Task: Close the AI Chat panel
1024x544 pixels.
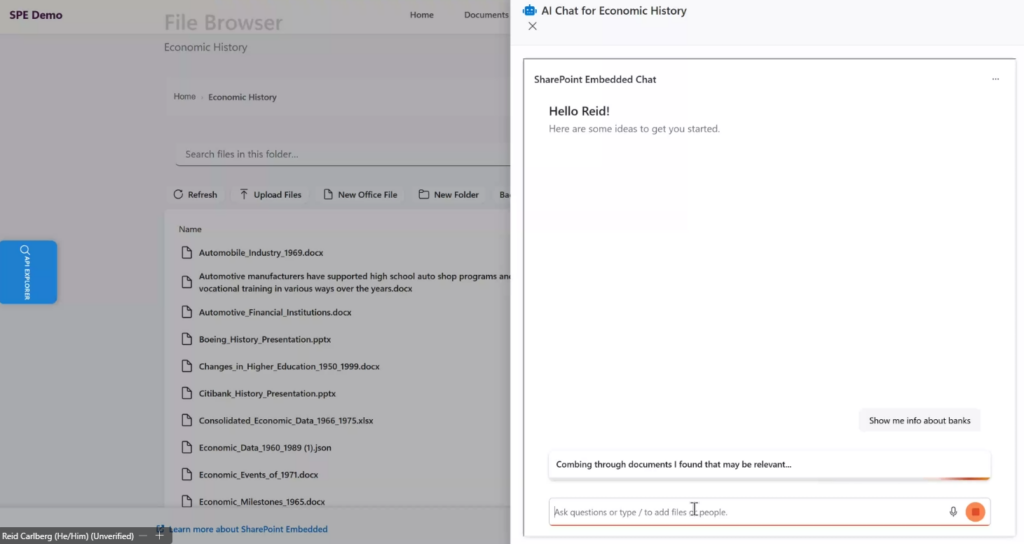Action: [x=532, y=26]
